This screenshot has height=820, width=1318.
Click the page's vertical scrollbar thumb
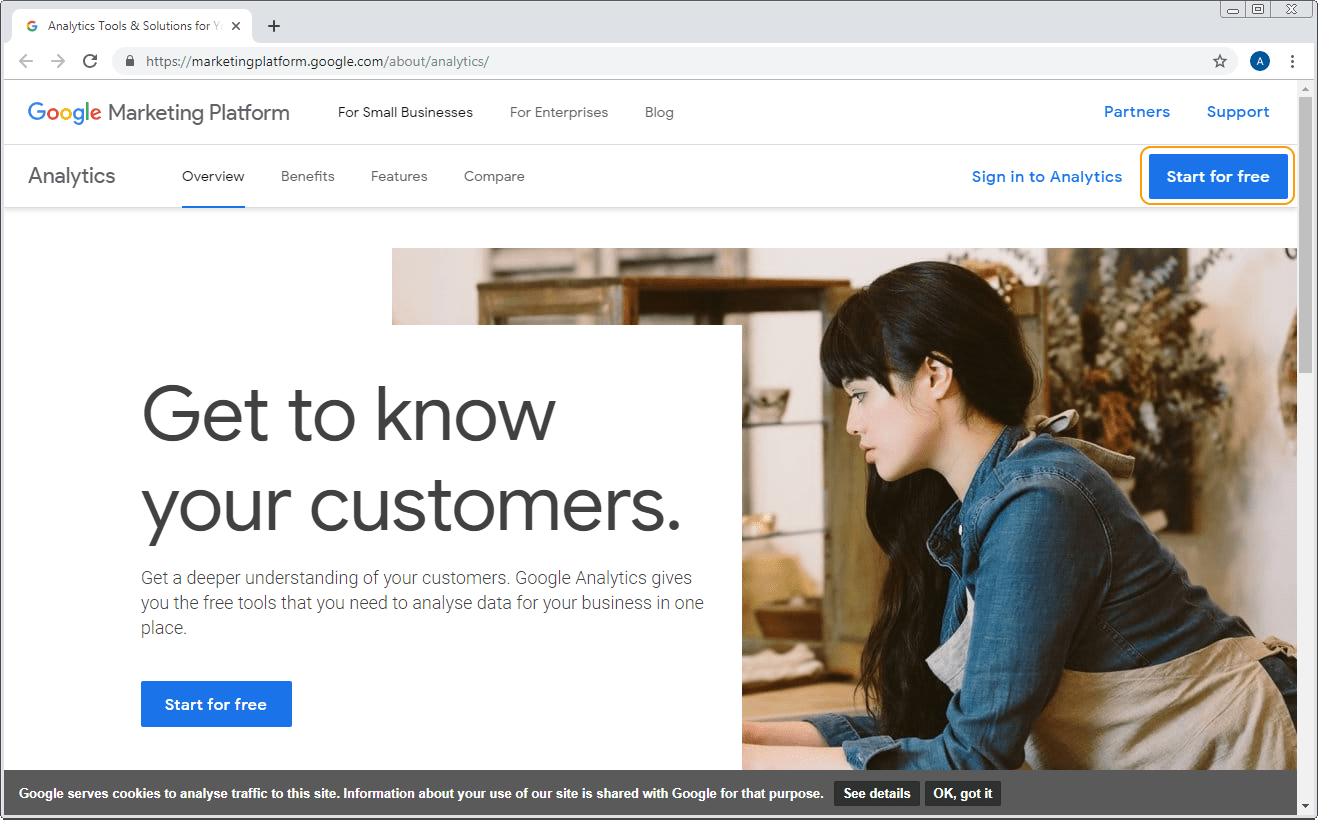1306,235
